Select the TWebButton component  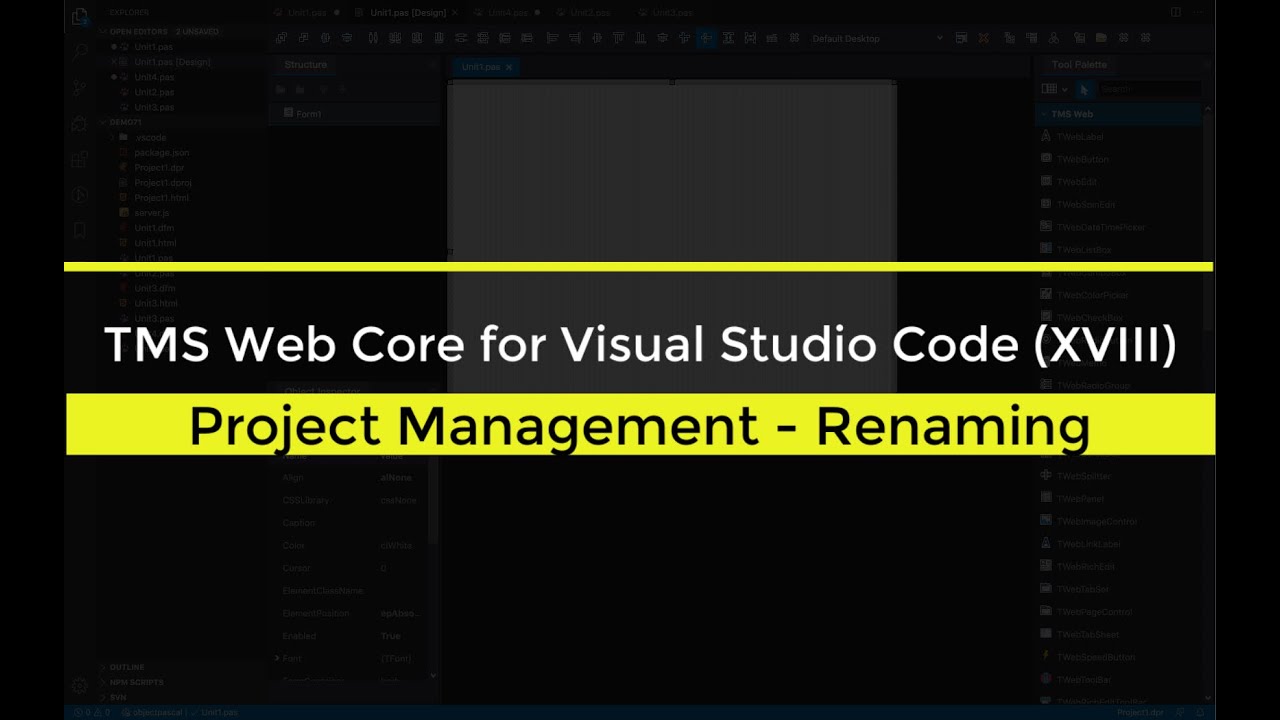pos(1082,159)
